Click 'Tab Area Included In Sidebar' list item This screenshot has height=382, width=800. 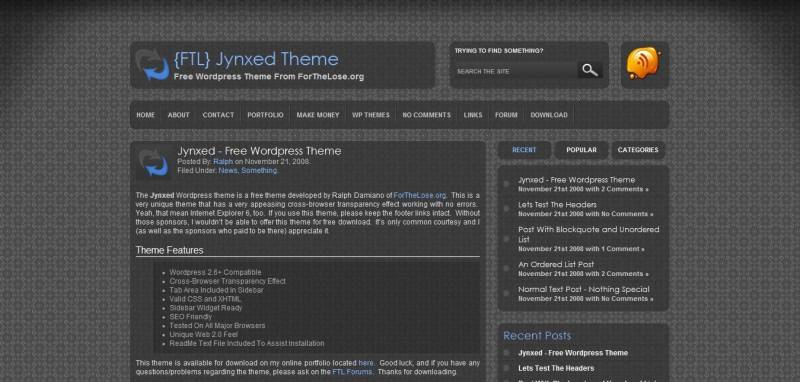(x=216, y=290)
